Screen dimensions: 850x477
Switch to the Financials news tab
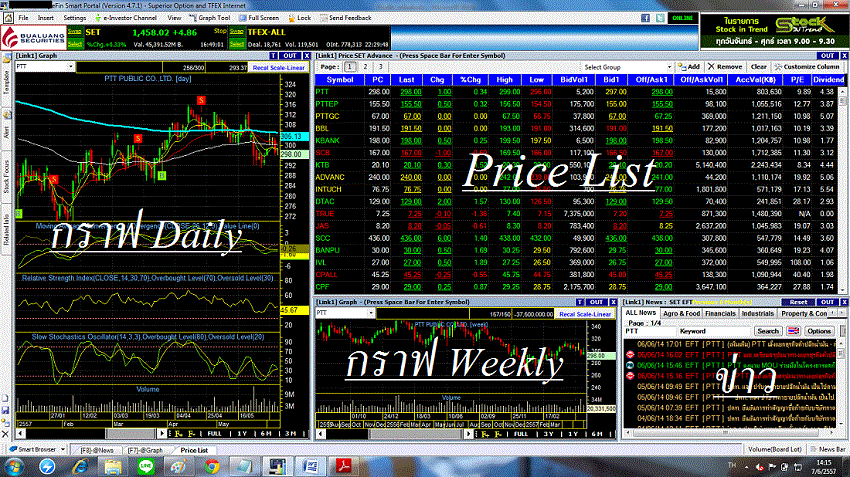(x=720, y=313)
